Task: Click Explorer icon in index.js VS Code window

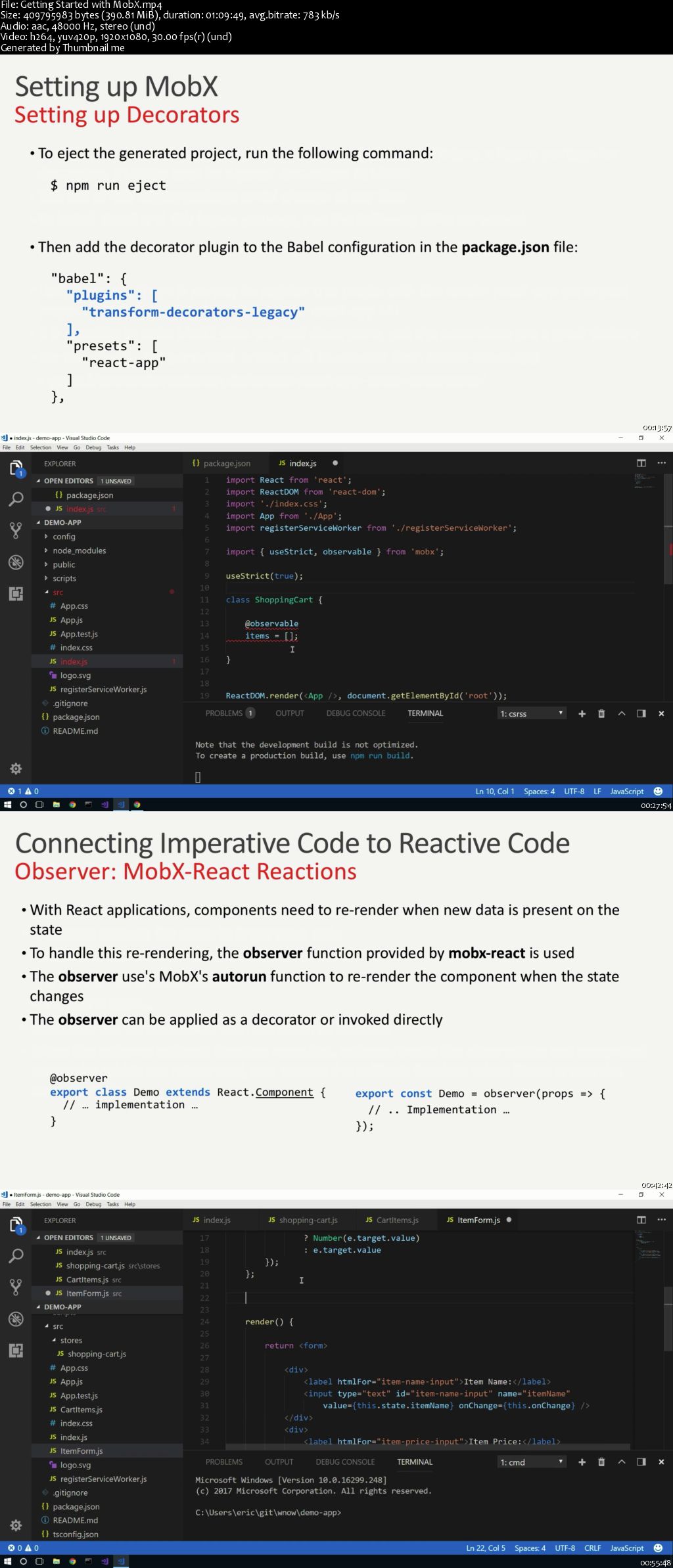Action: 16,468
